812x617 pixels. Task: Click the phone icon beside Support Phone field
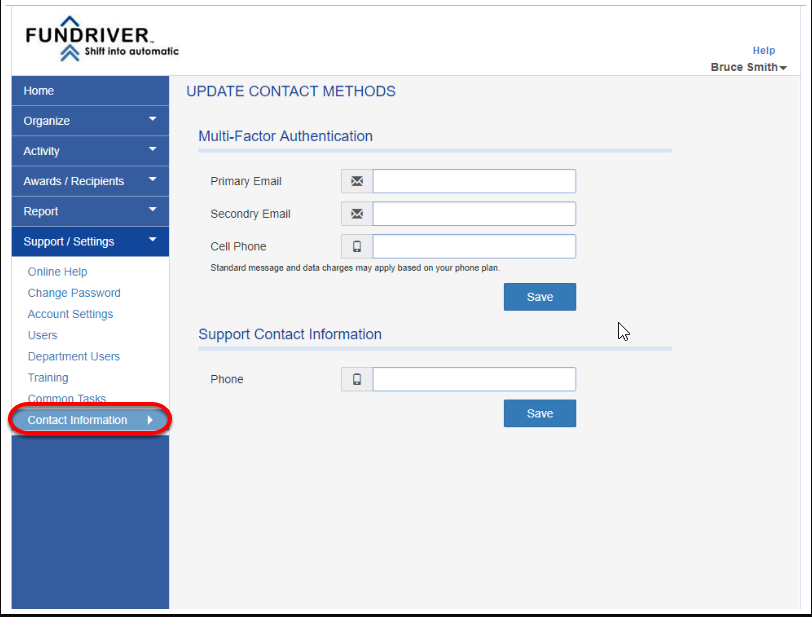pos(357,380)
